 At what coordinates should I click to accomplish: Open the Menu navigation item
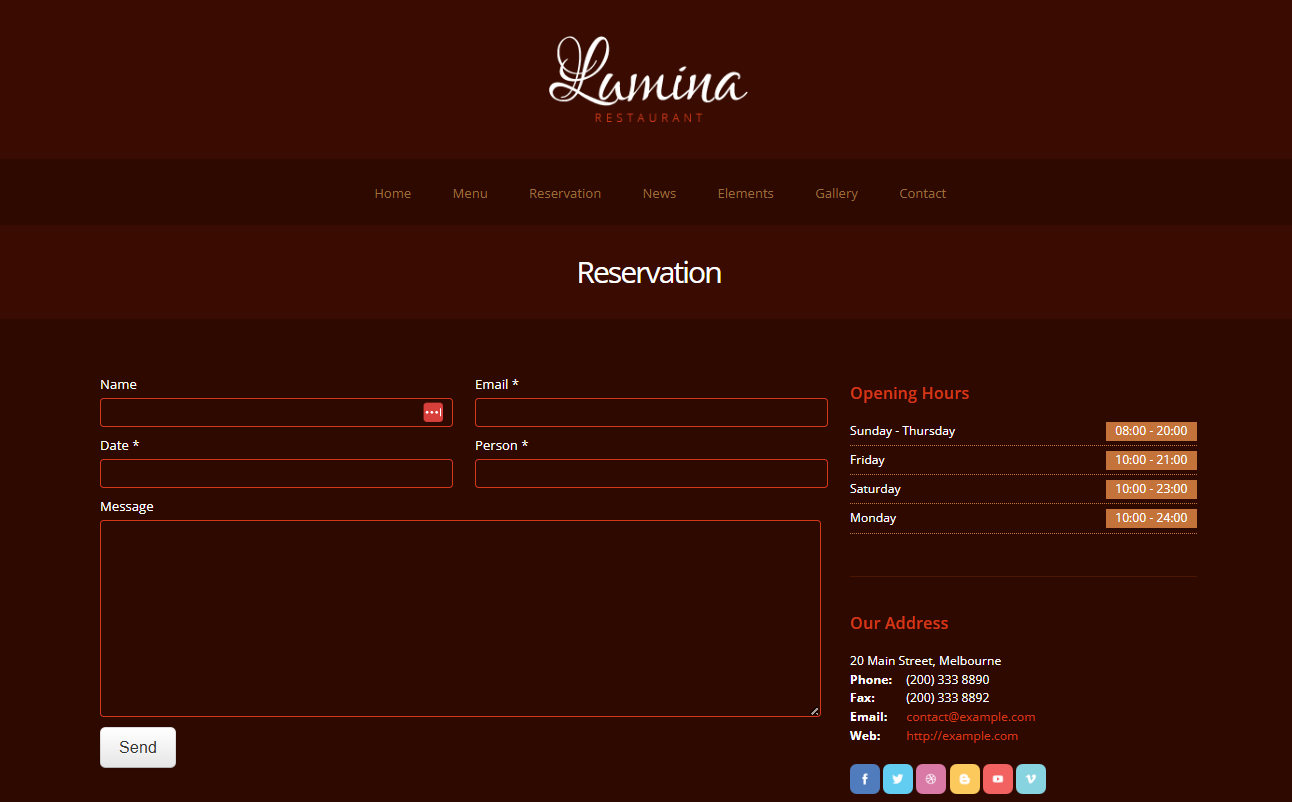470,193
